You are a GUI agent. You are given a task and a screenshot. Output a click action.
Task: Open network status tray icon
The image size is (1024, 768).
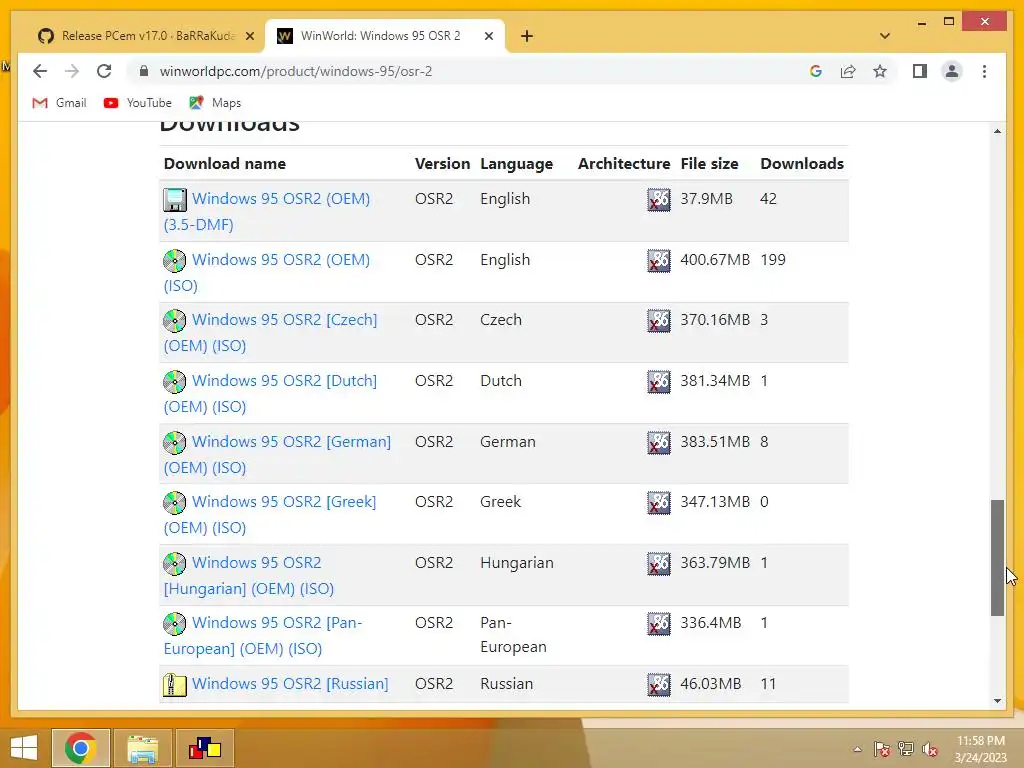pos(906,749)
